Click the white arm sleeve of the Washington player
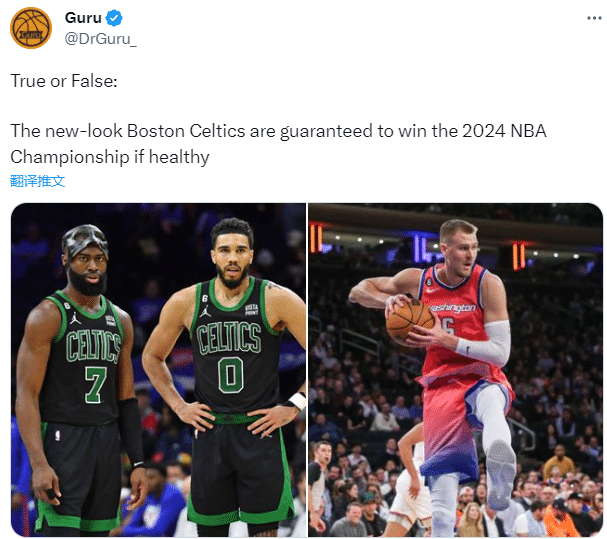Viewport: 607px width, 539px height. (x=487, y=342)
